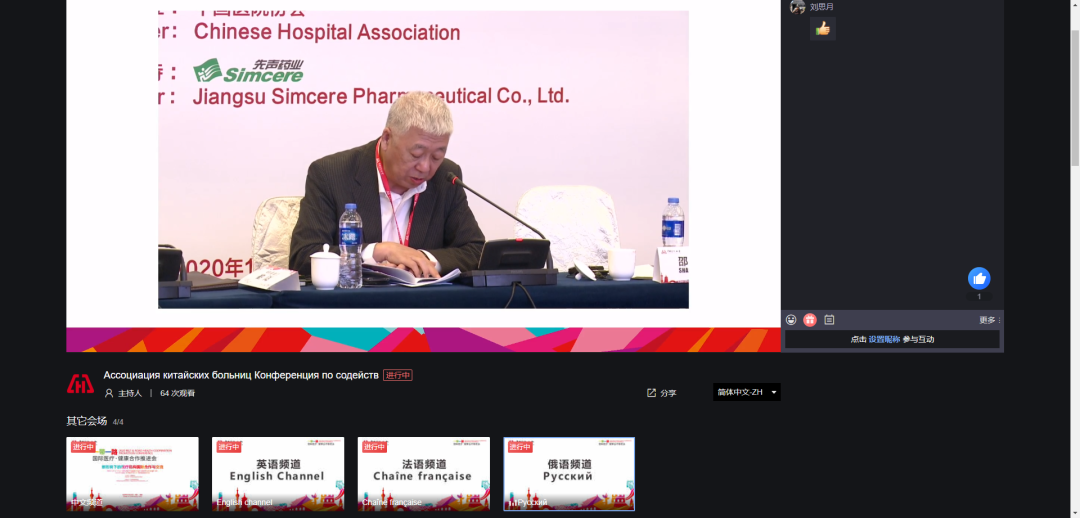Switch to Chaîne française stream

tap(423, 474)
